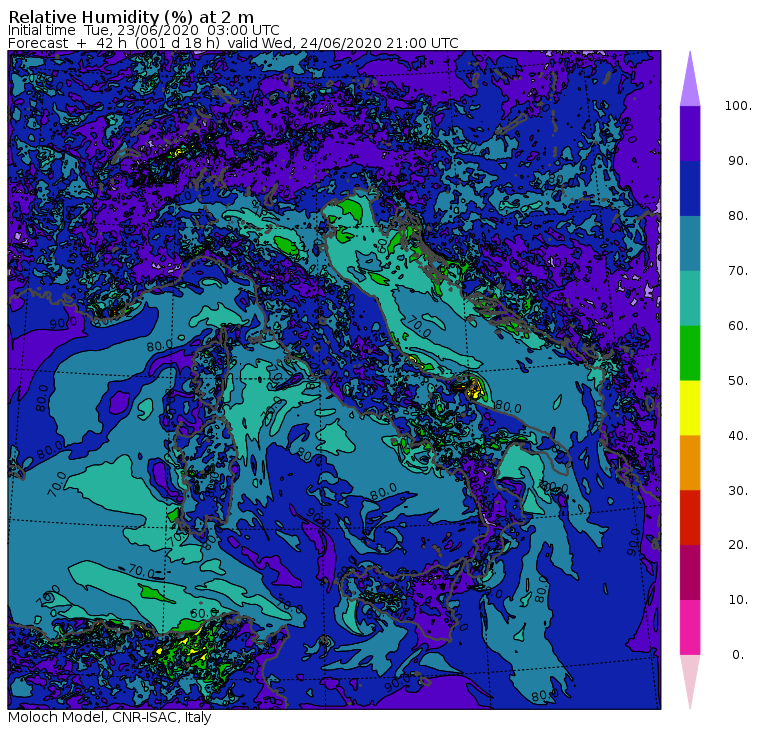Click the turquoise 60–70 legend band

pyautogui.click(x=690, y=298)
